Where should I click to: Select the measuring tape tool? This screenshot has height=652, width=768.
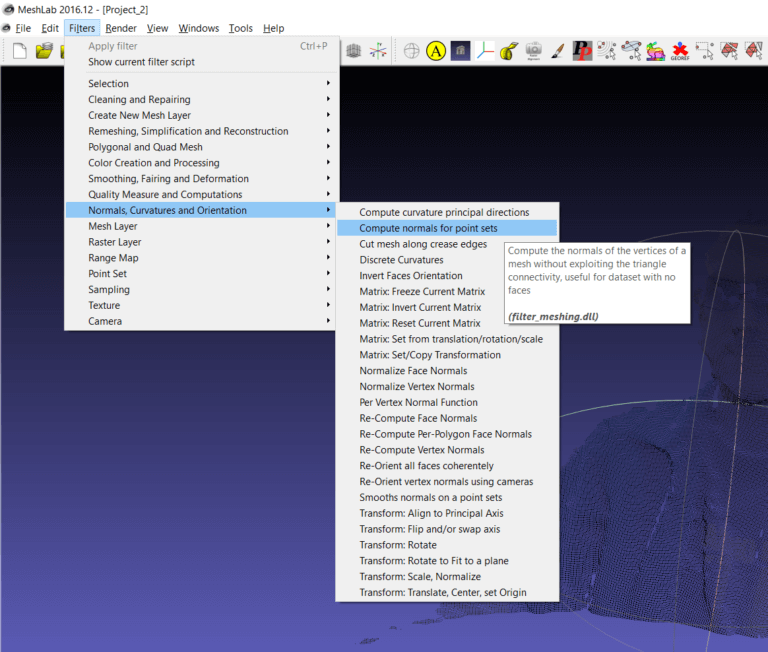click(509, 50)
